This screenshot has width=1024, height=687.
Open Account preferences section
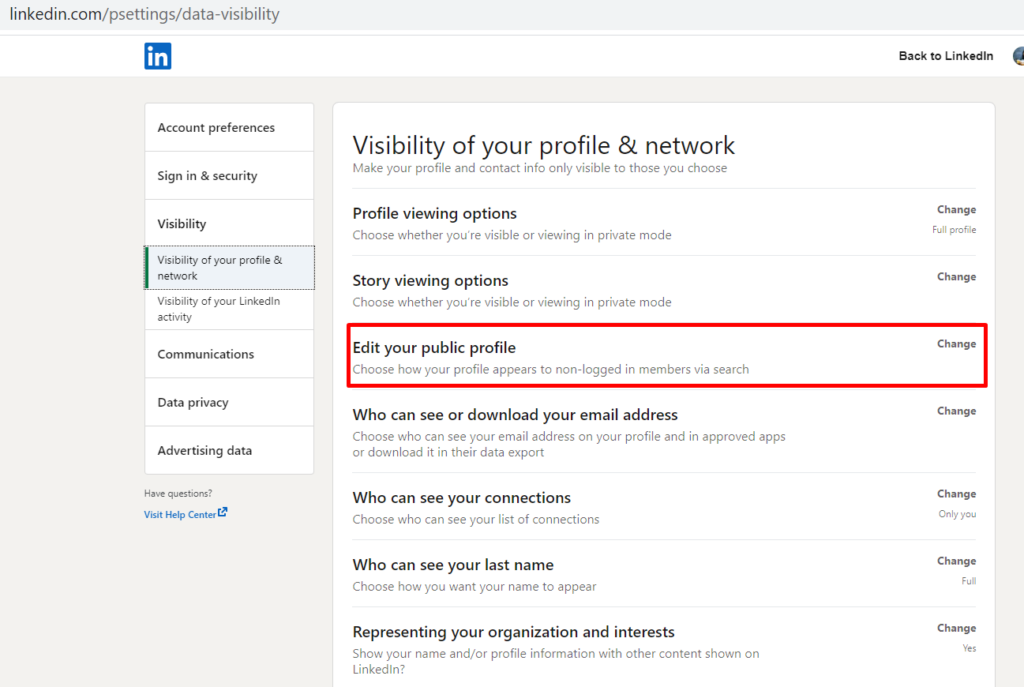229,127
